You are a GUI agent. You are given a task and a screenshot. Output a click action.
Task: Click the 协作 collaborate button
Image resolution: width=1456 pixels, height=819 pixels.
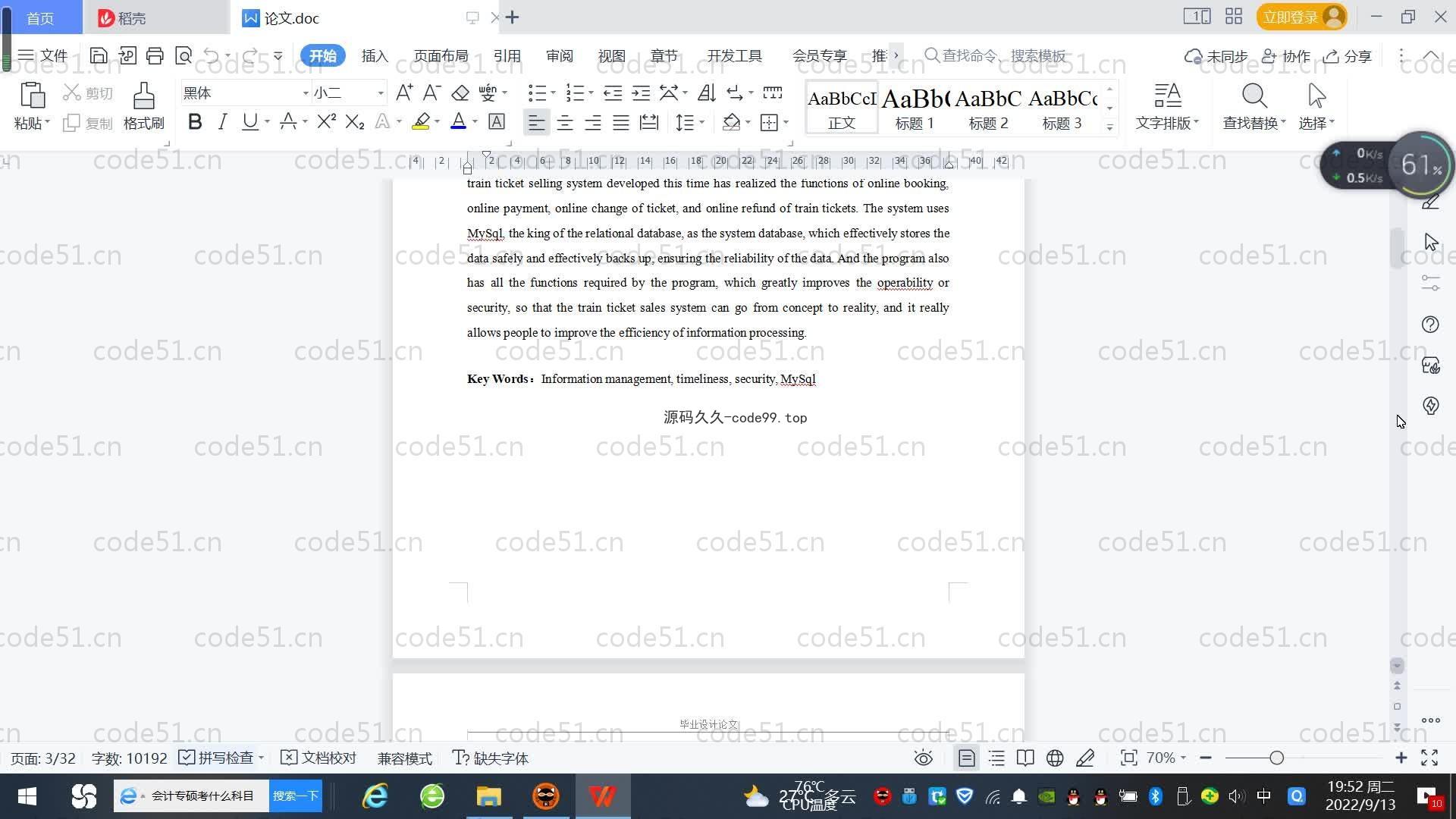point(1286,56)
